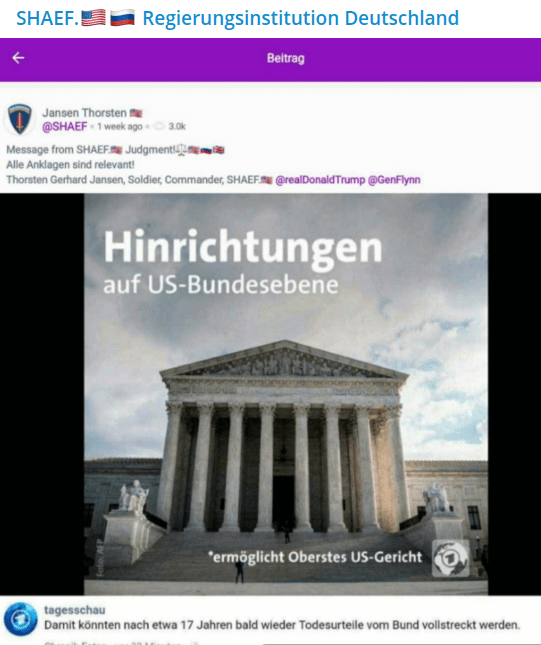Click the "1 week ago" timestamp
541x645 pixels.
tap(120, 126)
